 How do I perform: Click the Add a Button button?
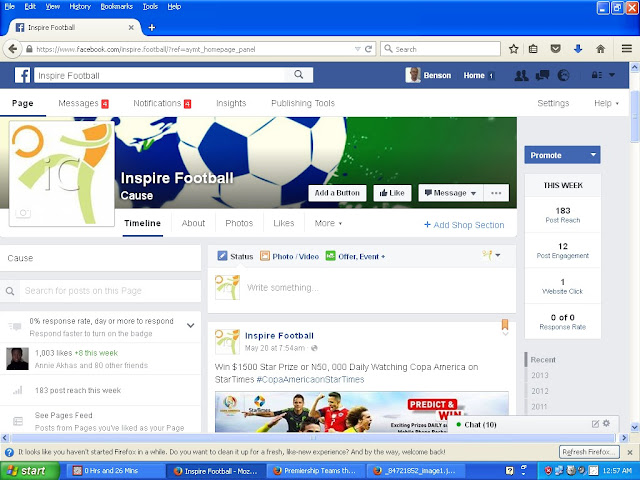click(x=337, y=193)
